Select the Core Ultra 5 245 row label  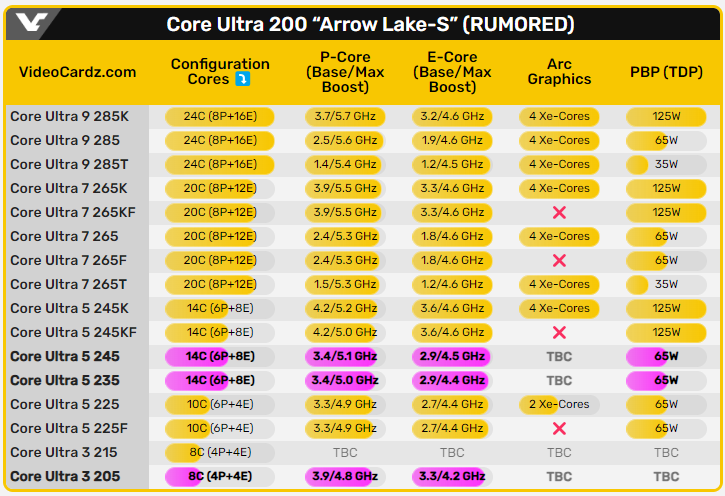tap(65, 356)
